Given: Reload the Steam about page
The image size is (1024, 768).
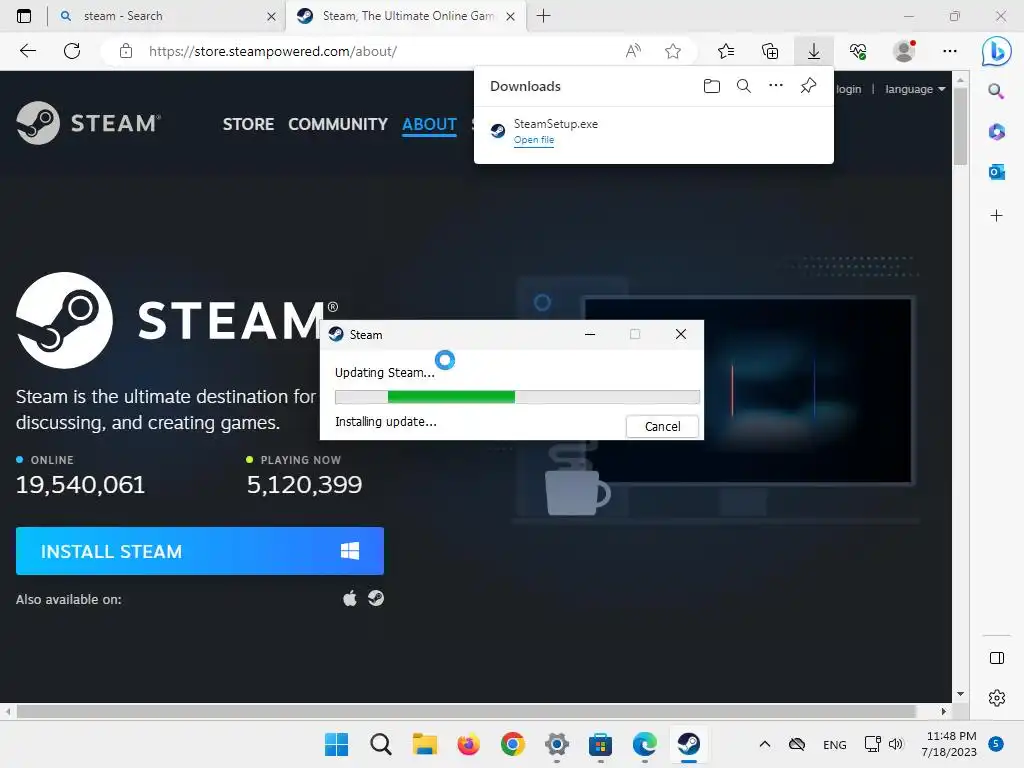Looking at the screenshot, I should [72, 51].
